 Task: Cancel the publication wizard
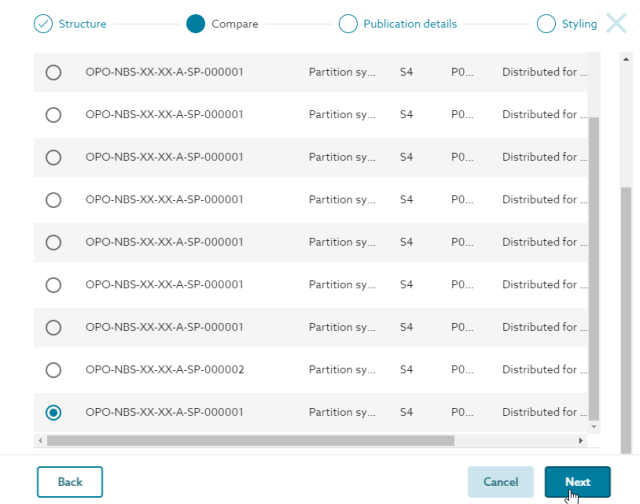click(x=500, y=482)
